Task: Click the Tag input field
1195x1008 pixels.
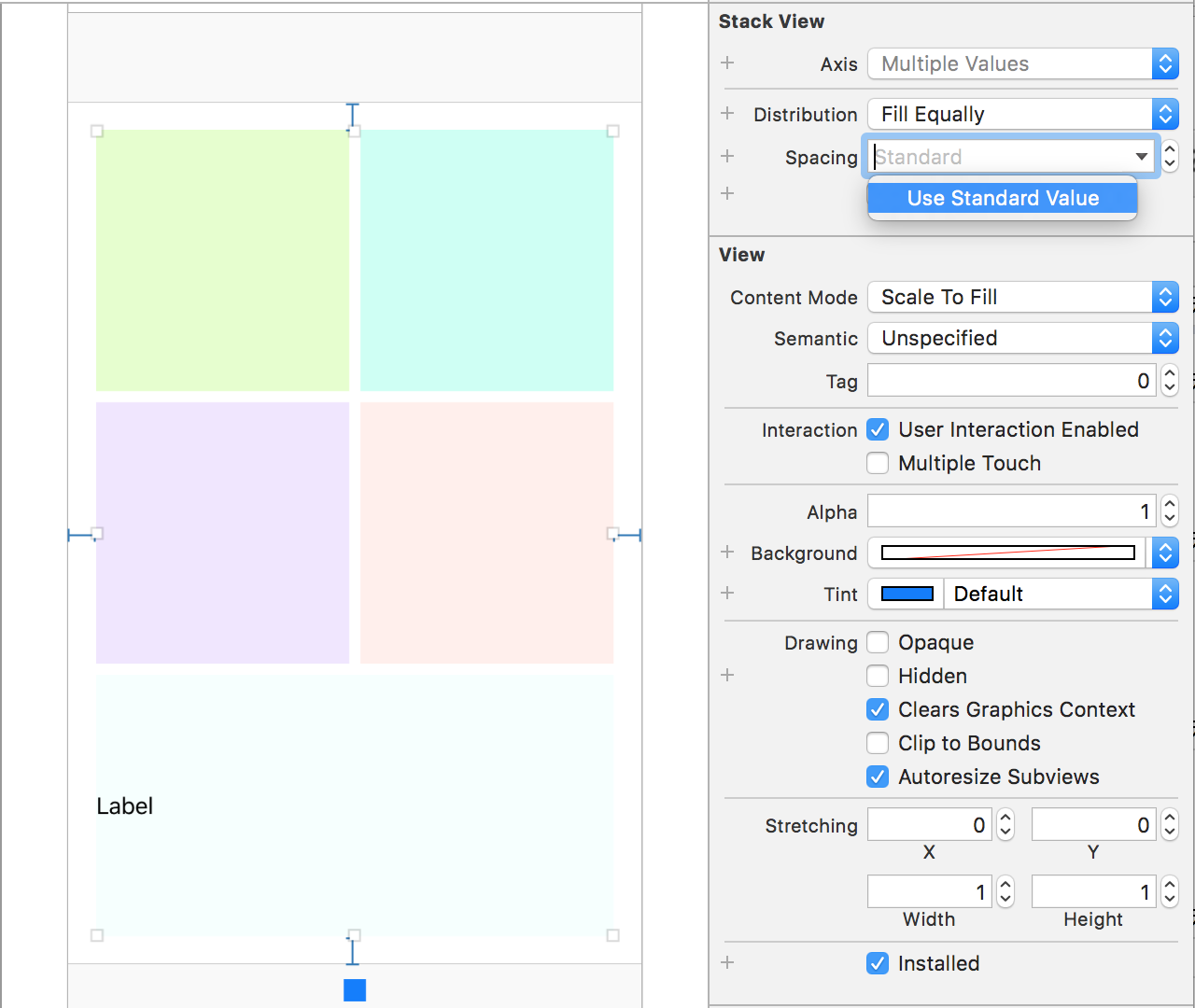Action: (1011, 381)
